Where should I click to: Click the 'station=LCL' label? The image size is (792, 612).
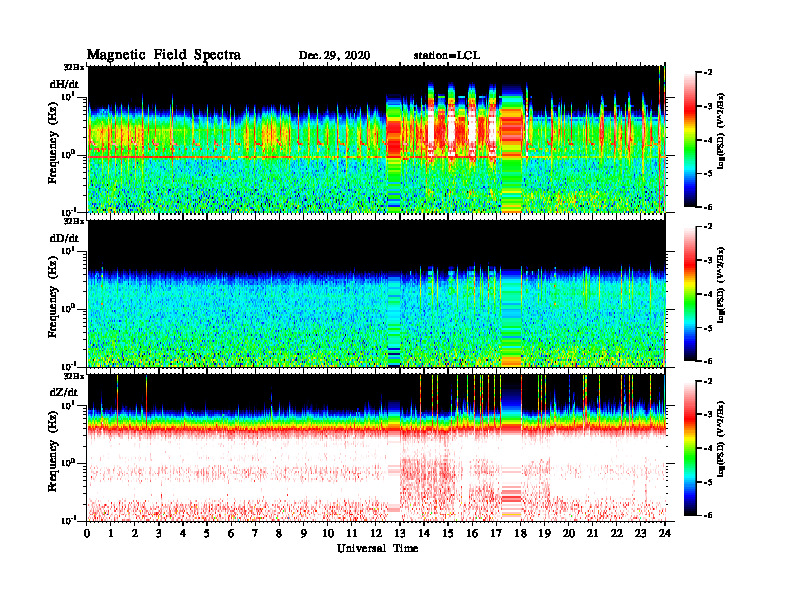click(447, 56)
